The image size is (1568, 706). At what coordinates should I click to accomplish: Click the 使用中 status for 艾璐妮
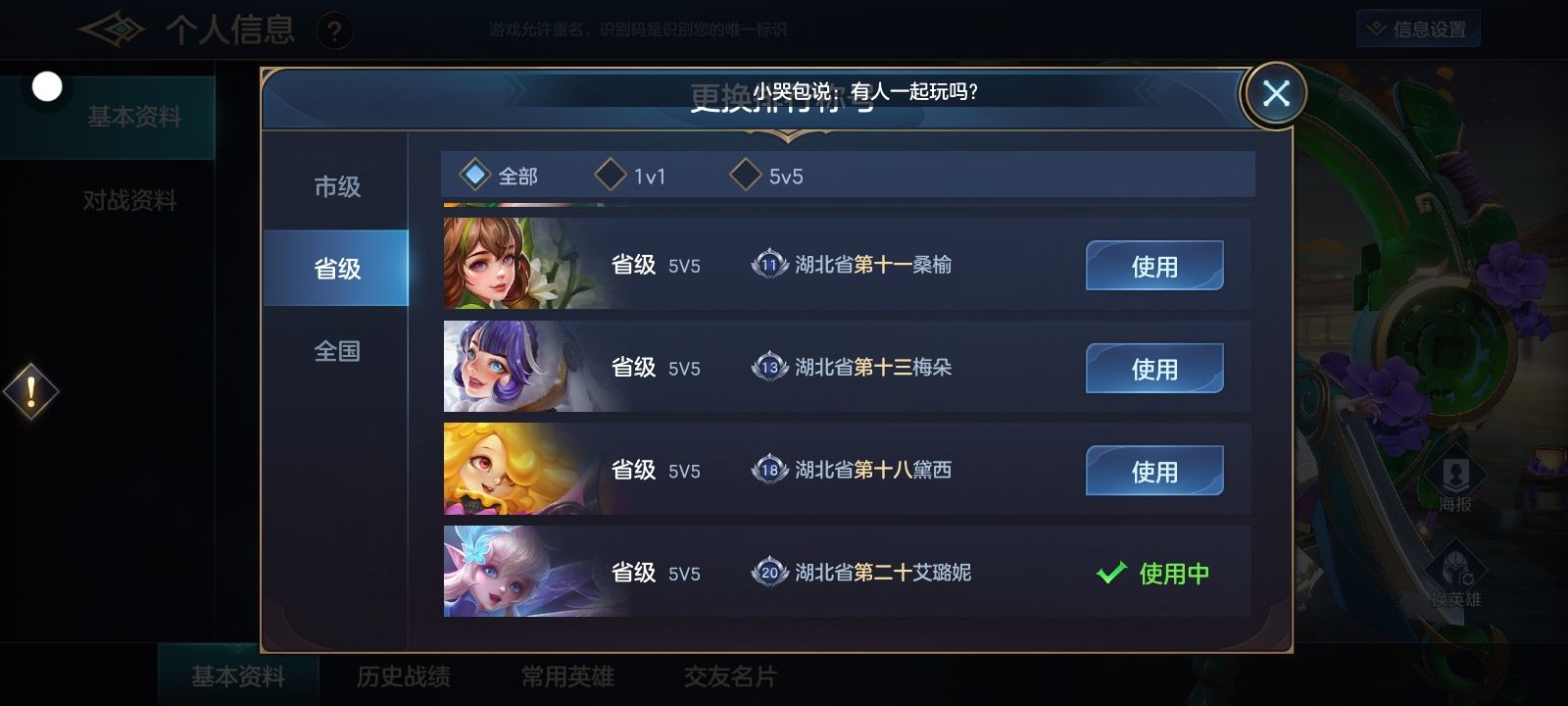coord(1152,573)
